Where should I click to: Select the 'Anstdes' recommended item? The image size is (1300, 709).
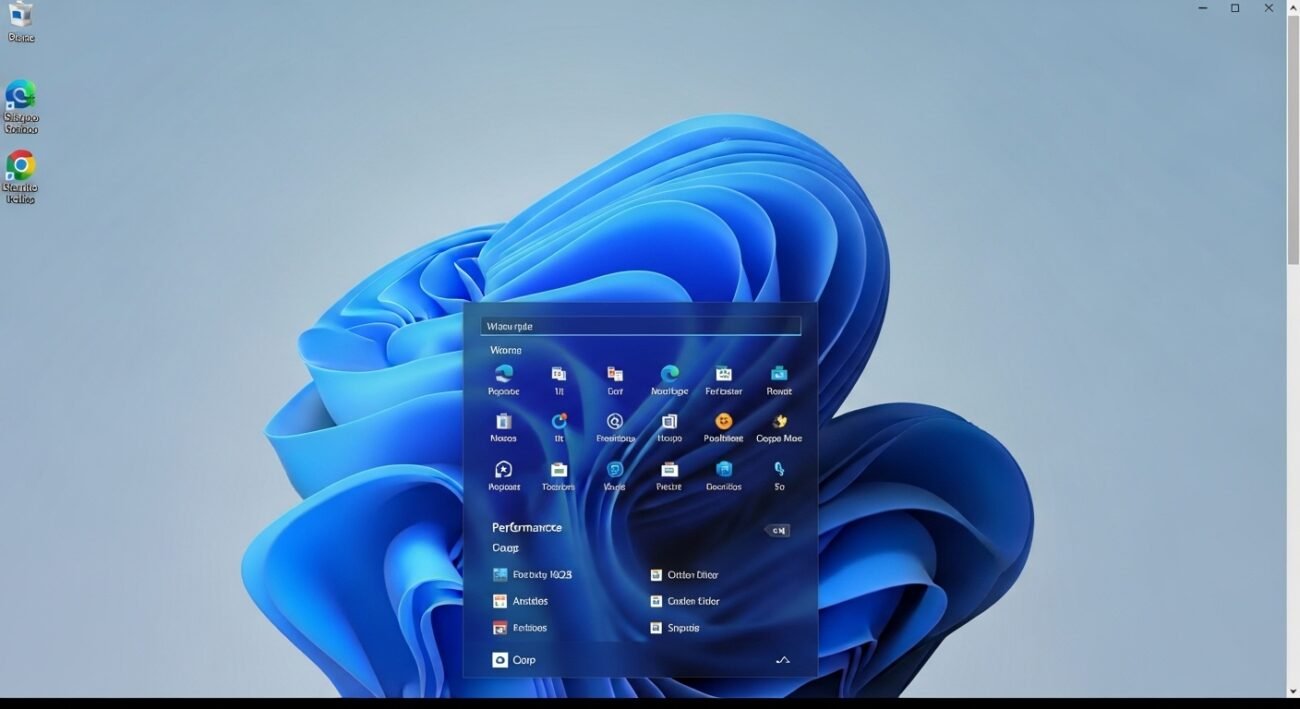tap(521, 601)
